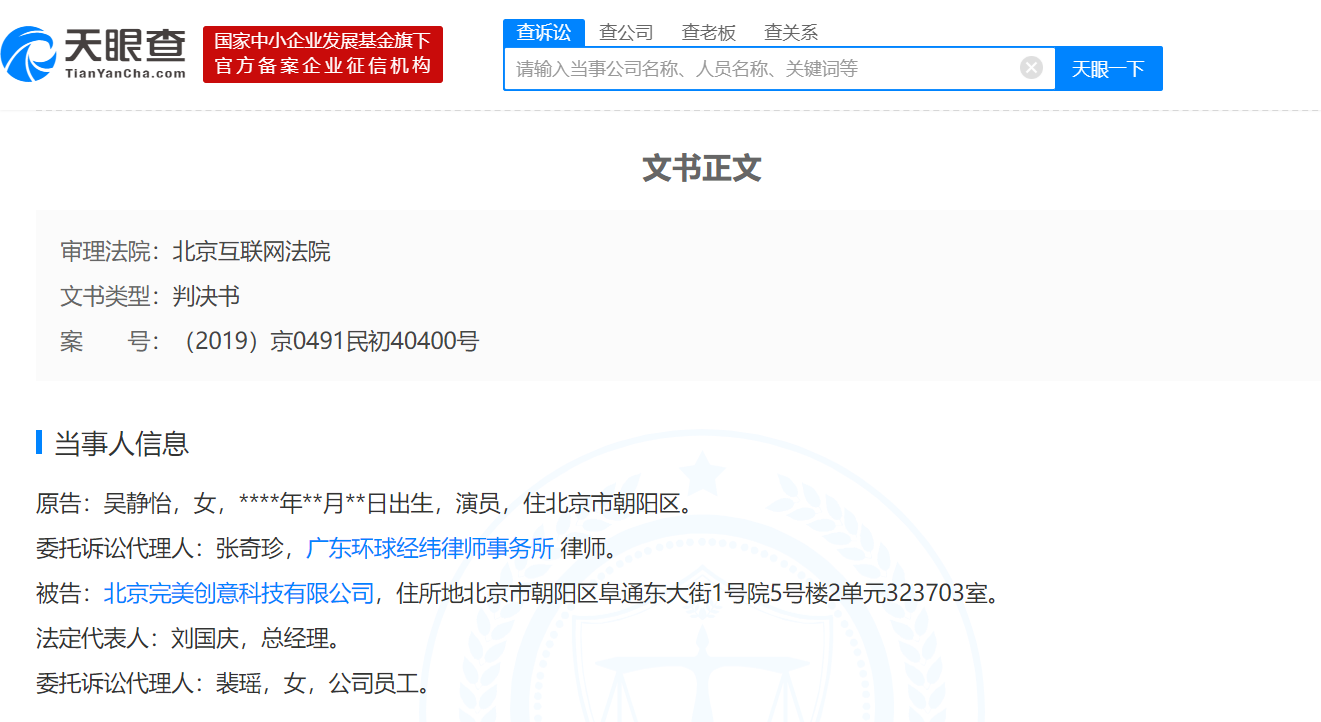Open 广东环球经纬律师事务所 link

(x=429, y=548)
